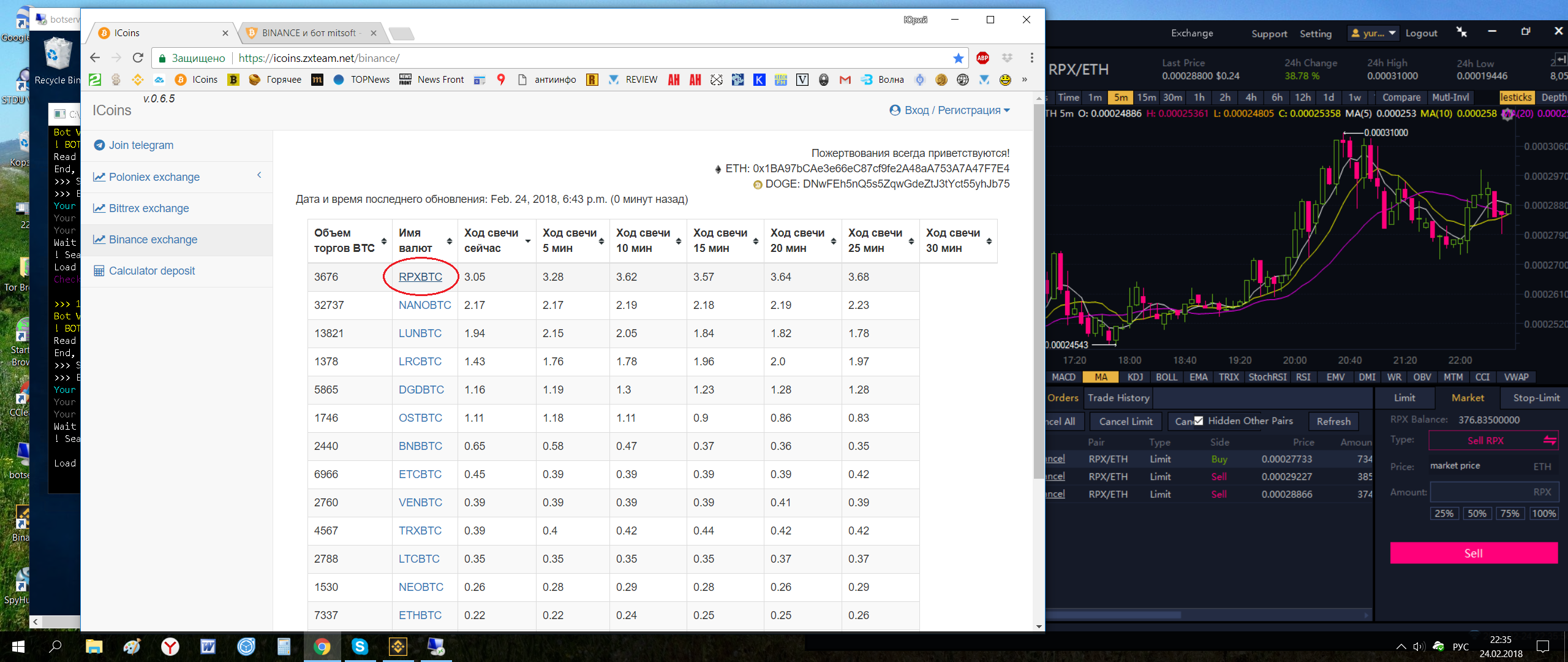Select the 1d chart interval
The width and height of the screenshot is (1568, 662).
1328,97
